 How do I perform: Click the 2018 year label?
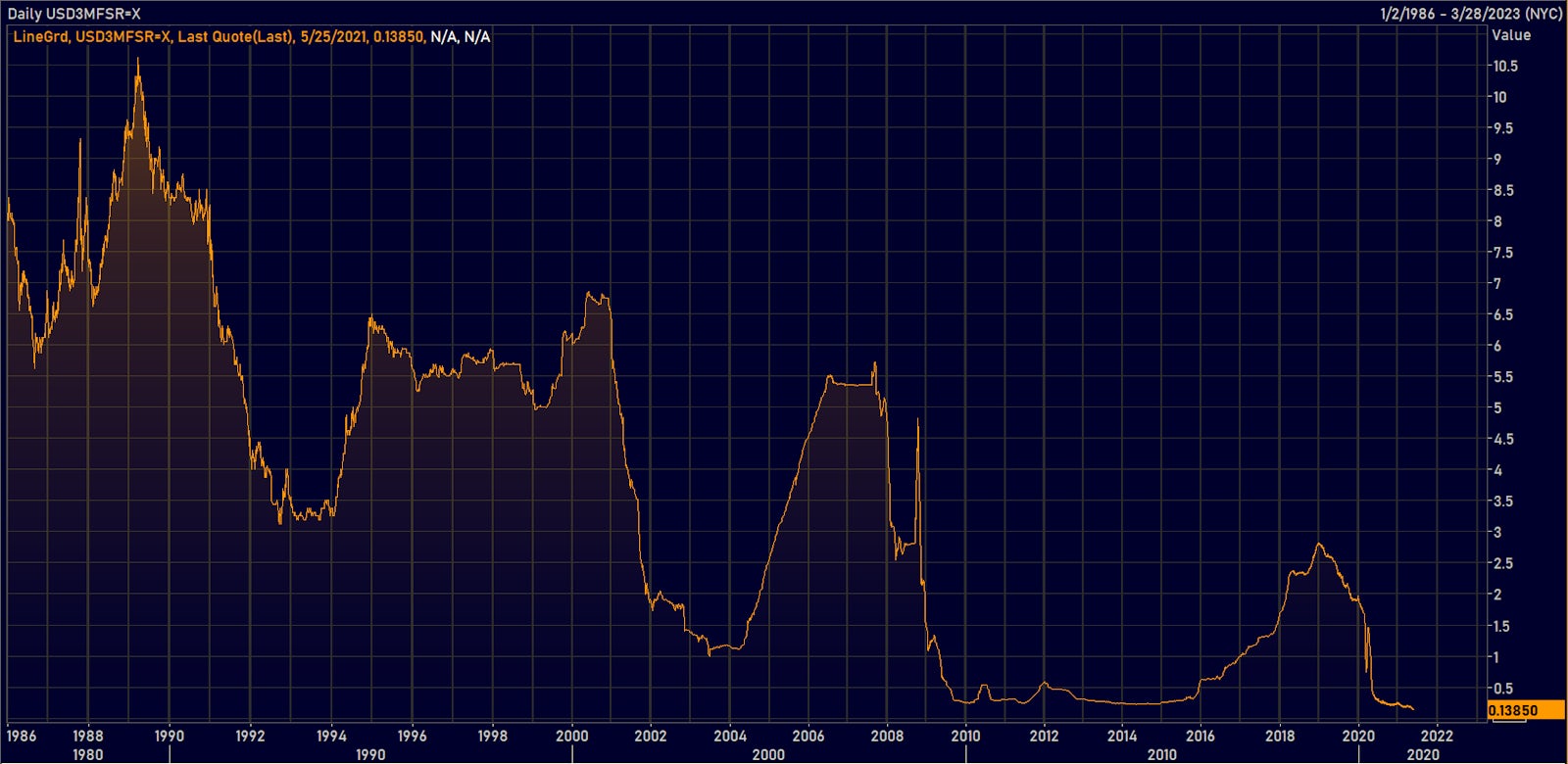tap(1280, 736)
